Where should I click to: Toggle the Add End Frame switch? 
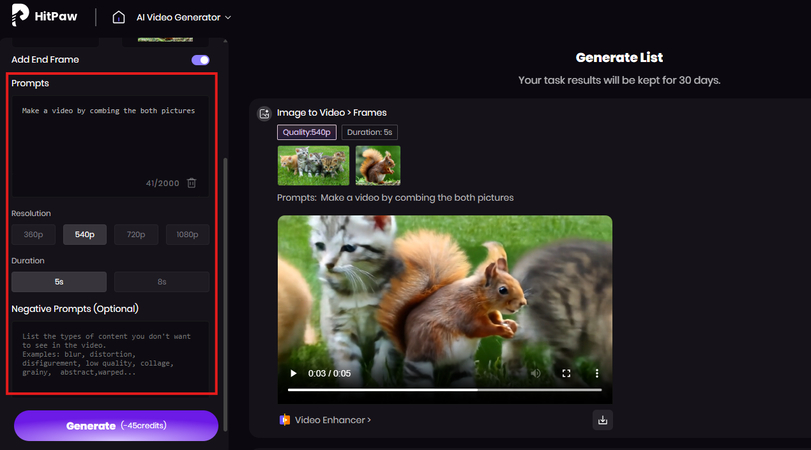(x=200, y=60)
